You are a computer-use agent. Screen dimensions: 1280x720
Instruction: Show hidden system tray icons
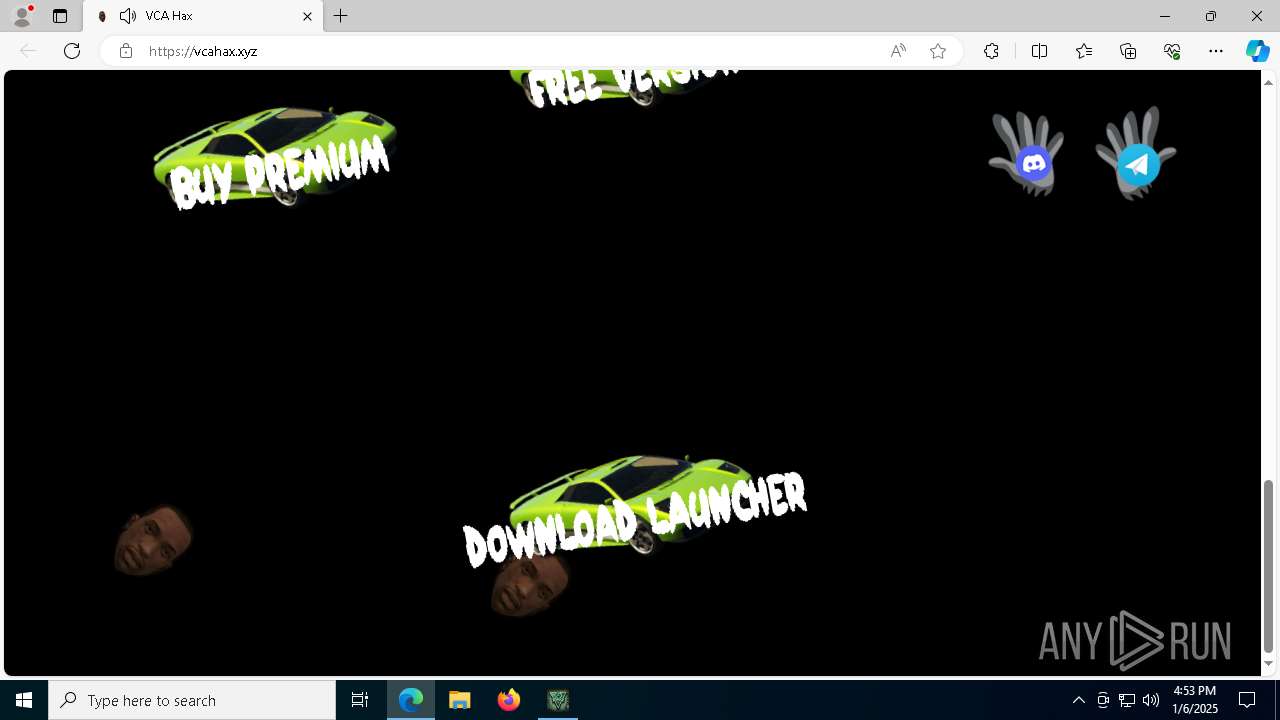(1078, 700)
